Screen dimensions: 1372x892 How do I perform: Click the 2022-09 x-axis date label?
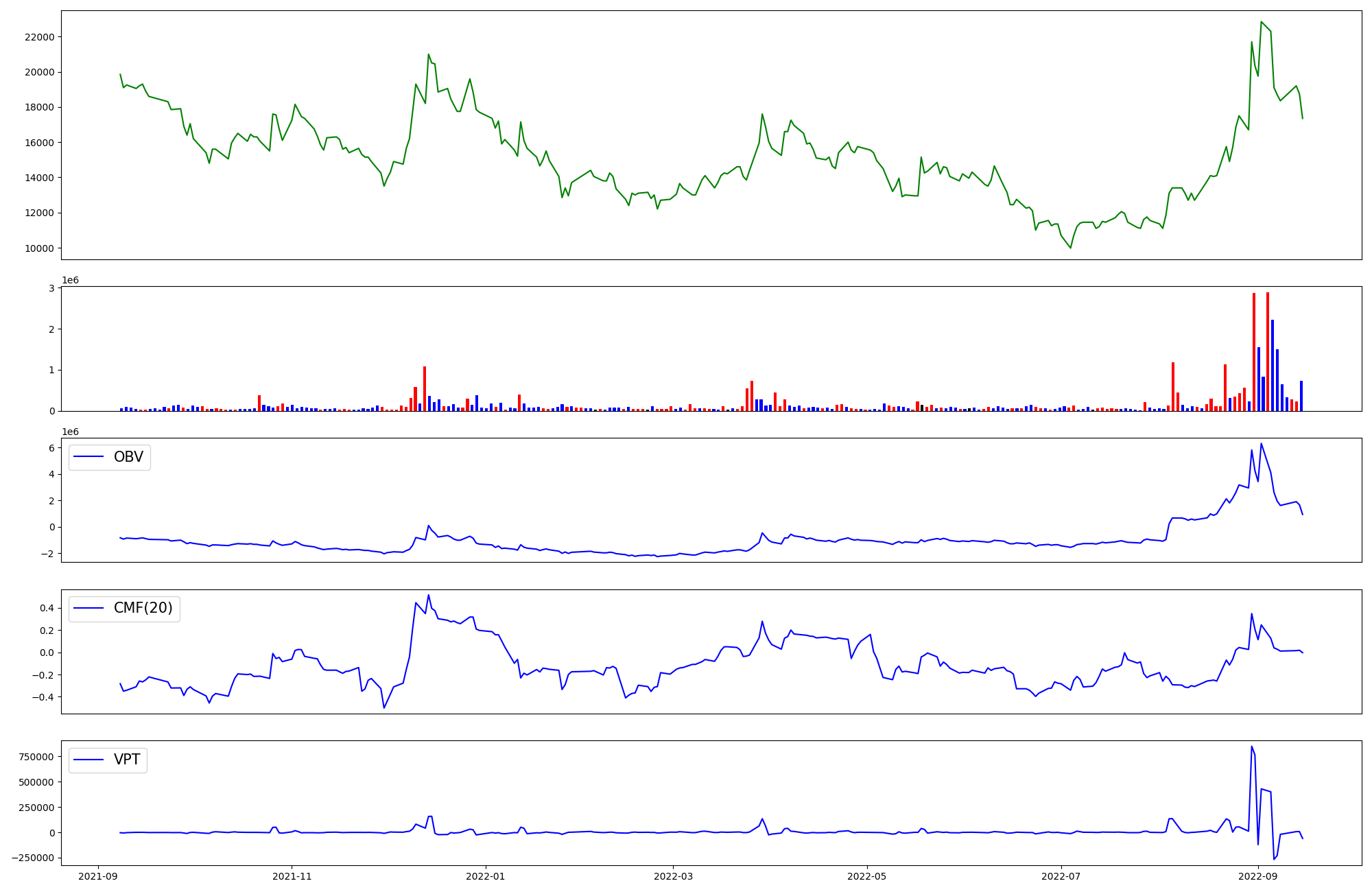point(1258,876)
